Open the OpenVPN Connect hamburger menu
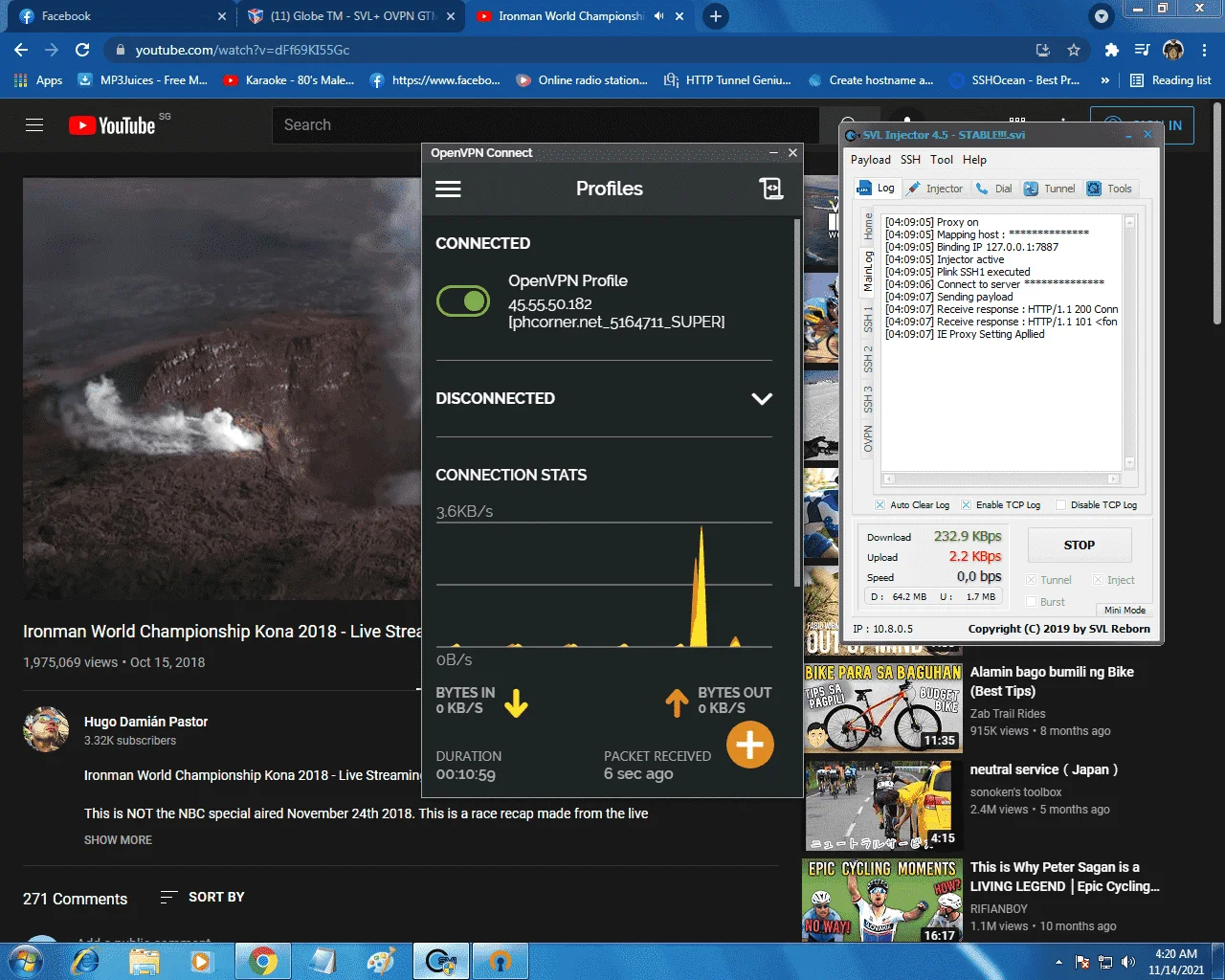 tap(448, 189)
